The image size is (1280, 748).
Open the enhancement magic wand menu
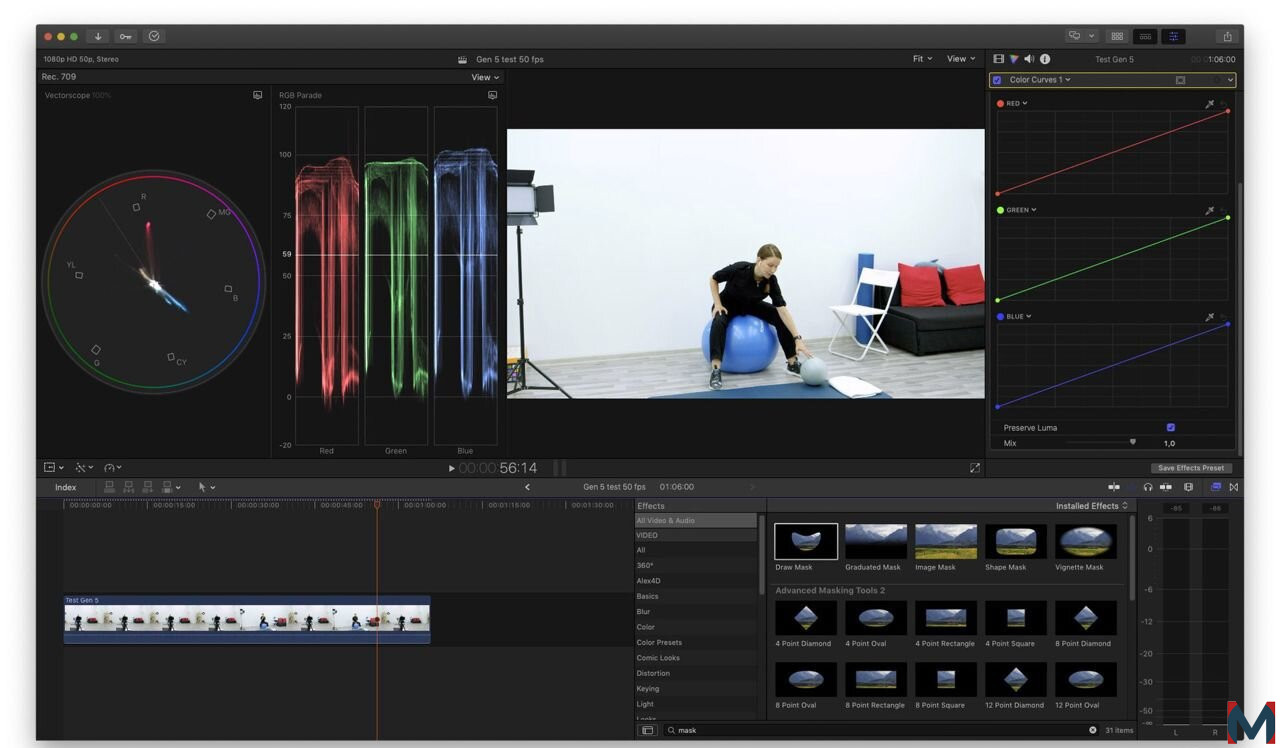point(84,467)
